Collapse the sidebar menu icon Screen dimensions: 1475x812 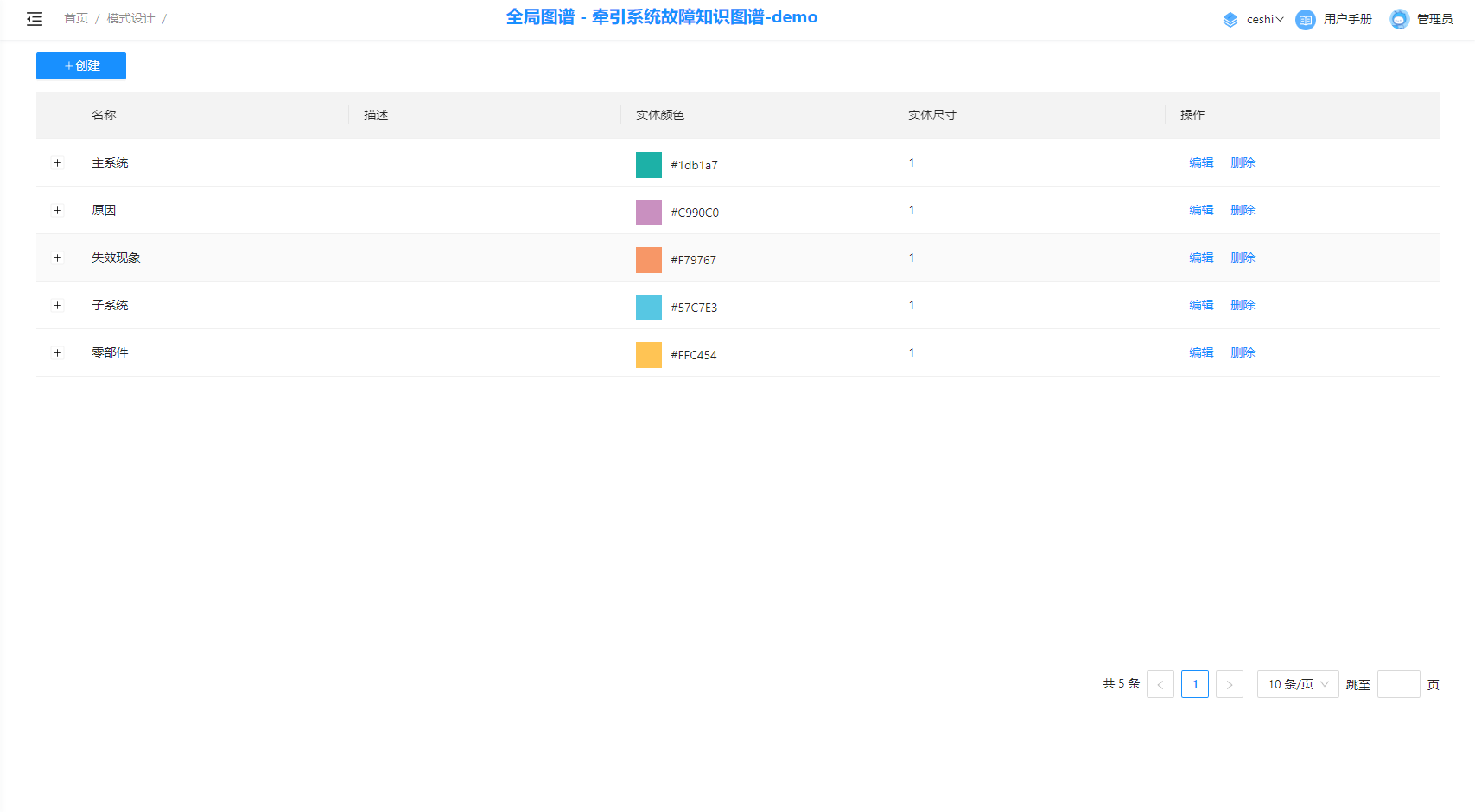(35, 19)
